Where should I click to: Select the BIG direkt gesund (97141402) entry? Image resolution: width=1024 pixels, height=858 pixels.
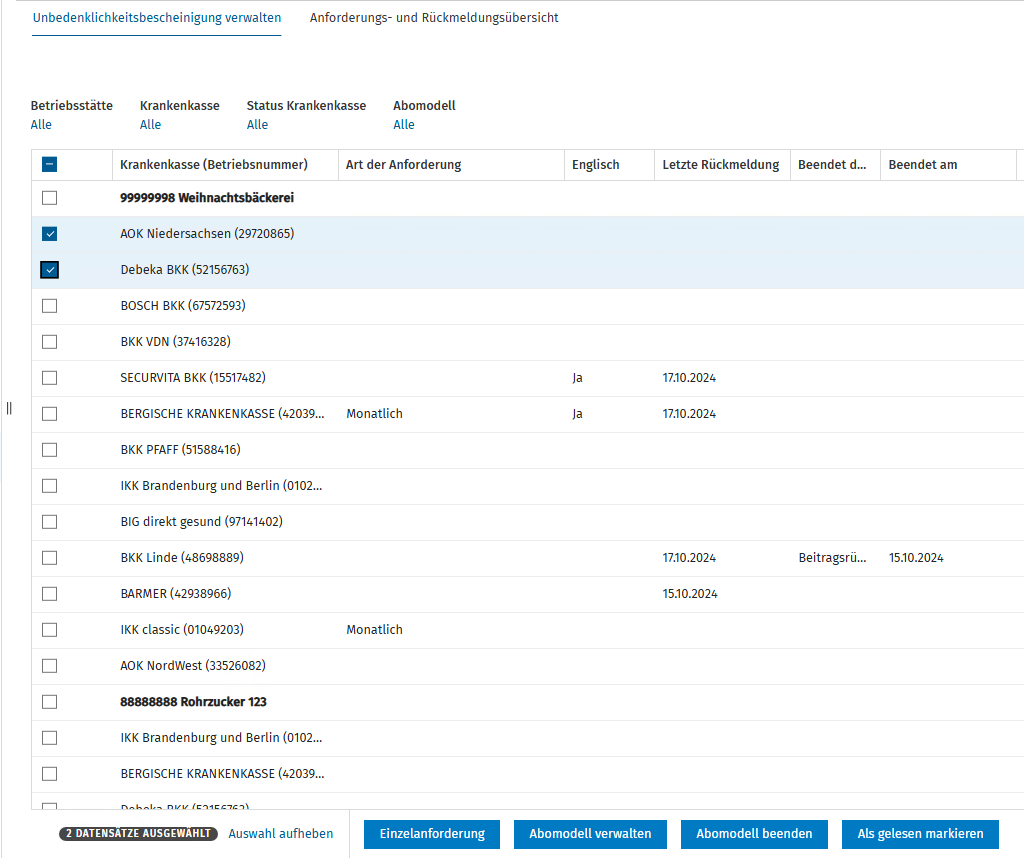coord(201,522)
